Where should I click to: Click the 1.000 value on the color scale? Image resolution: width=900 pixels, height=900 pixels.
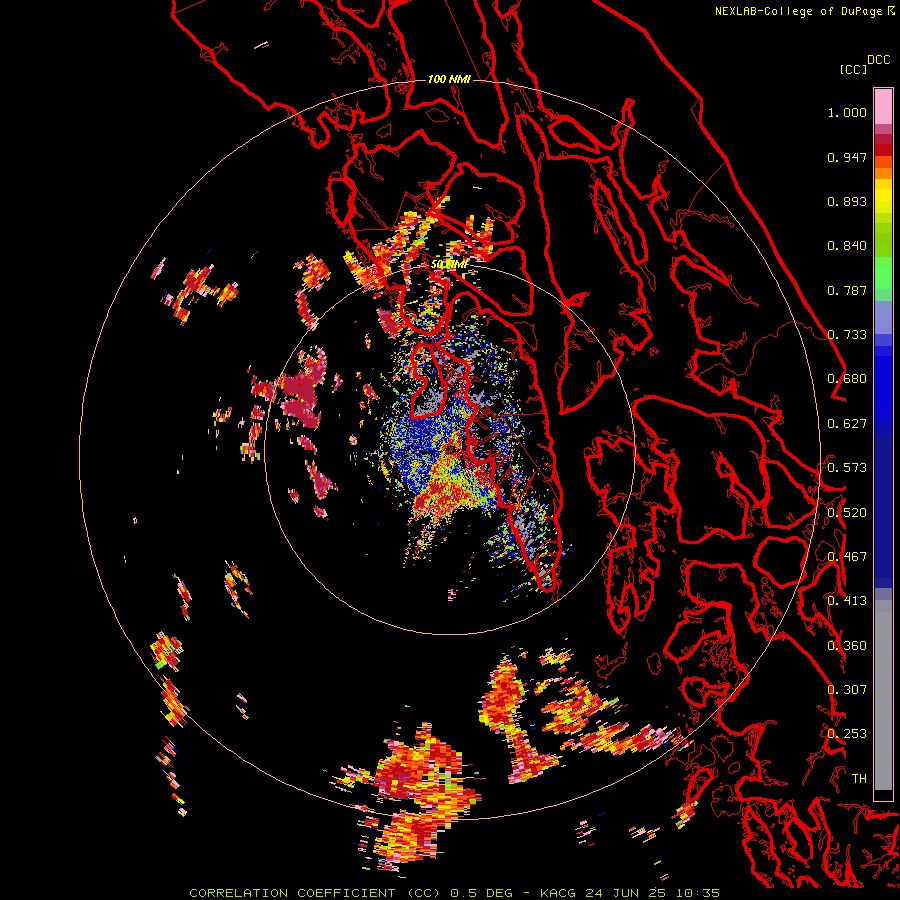847,112
